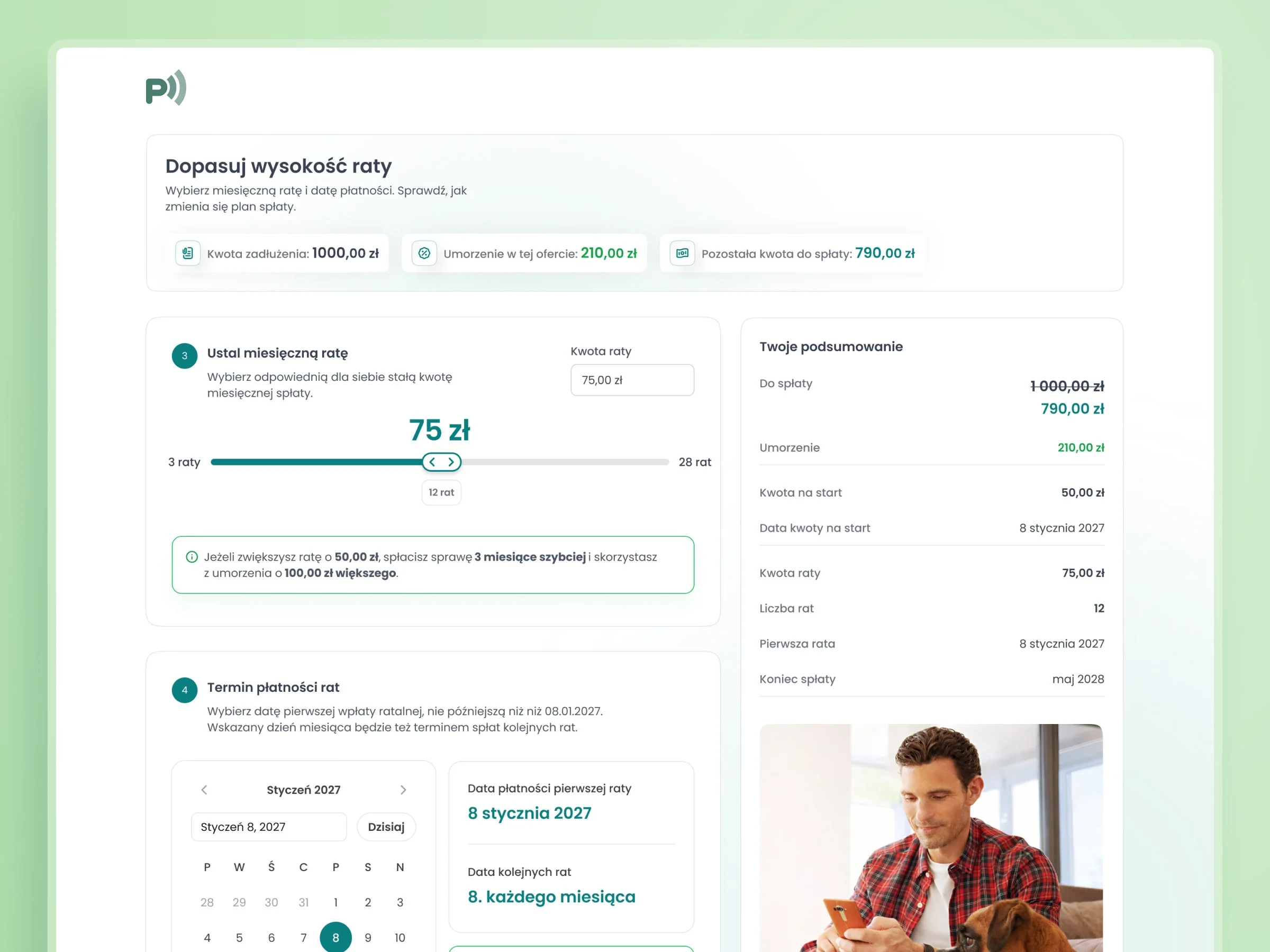Click the unfilled grey slider track
This screenshot has height=952, width=1270.
(565, 462)
